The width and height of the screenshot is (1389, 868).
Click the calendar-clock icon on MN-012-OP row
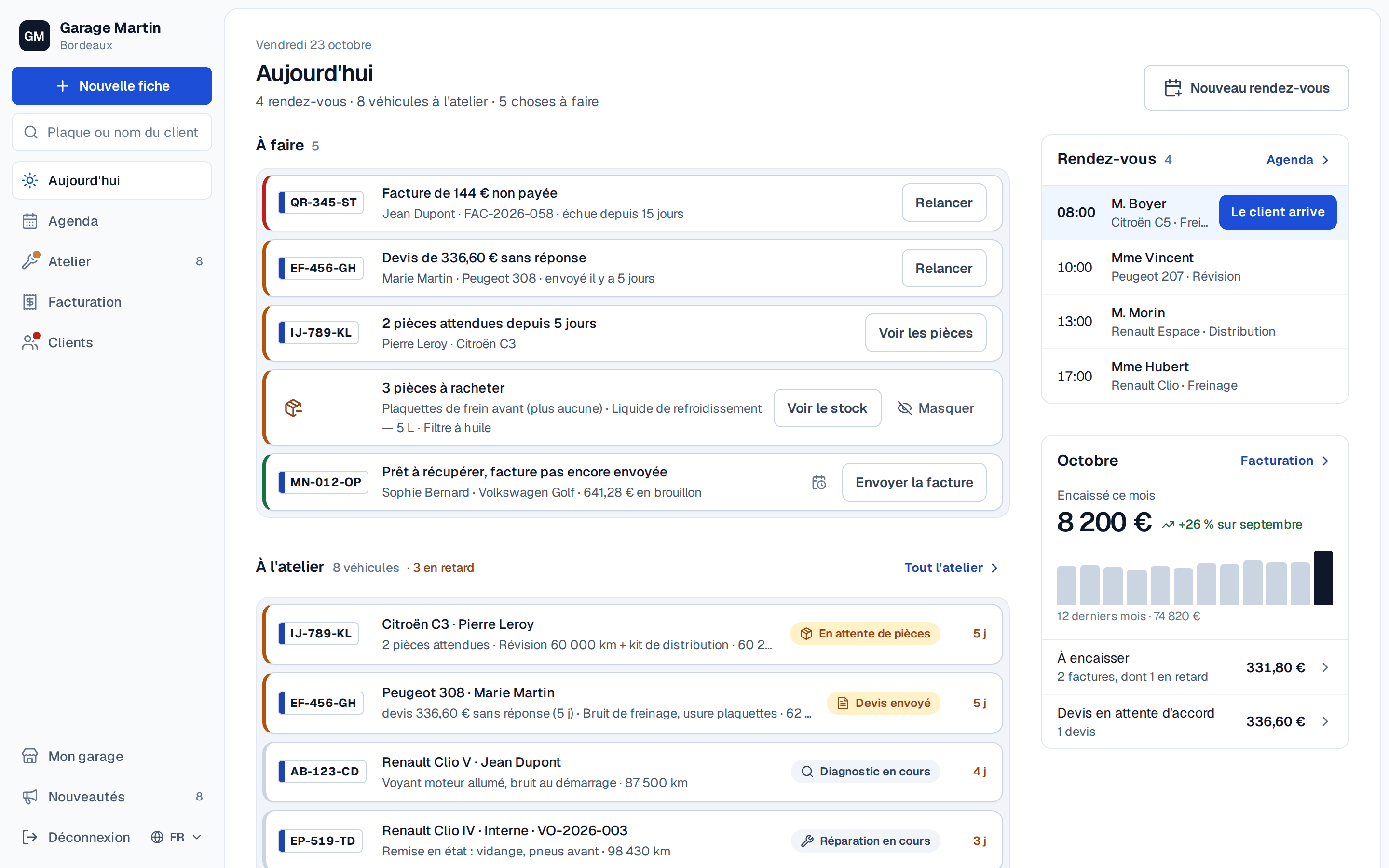[819, 482]
